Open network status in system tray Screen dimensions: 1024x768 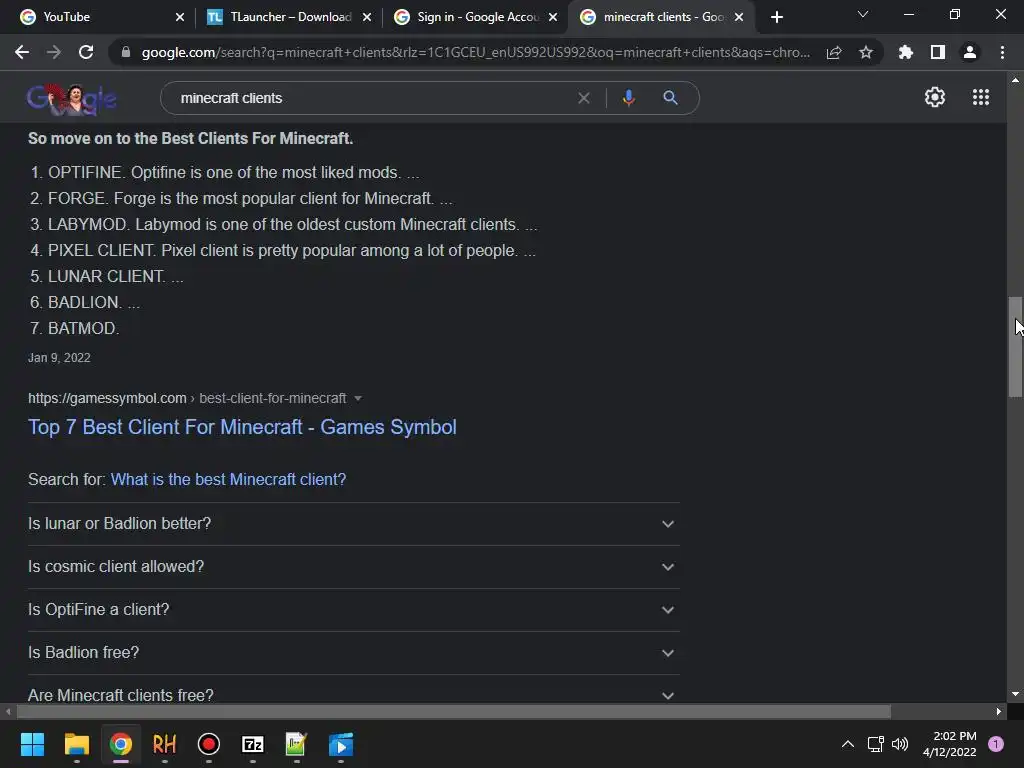click(875, 744)
